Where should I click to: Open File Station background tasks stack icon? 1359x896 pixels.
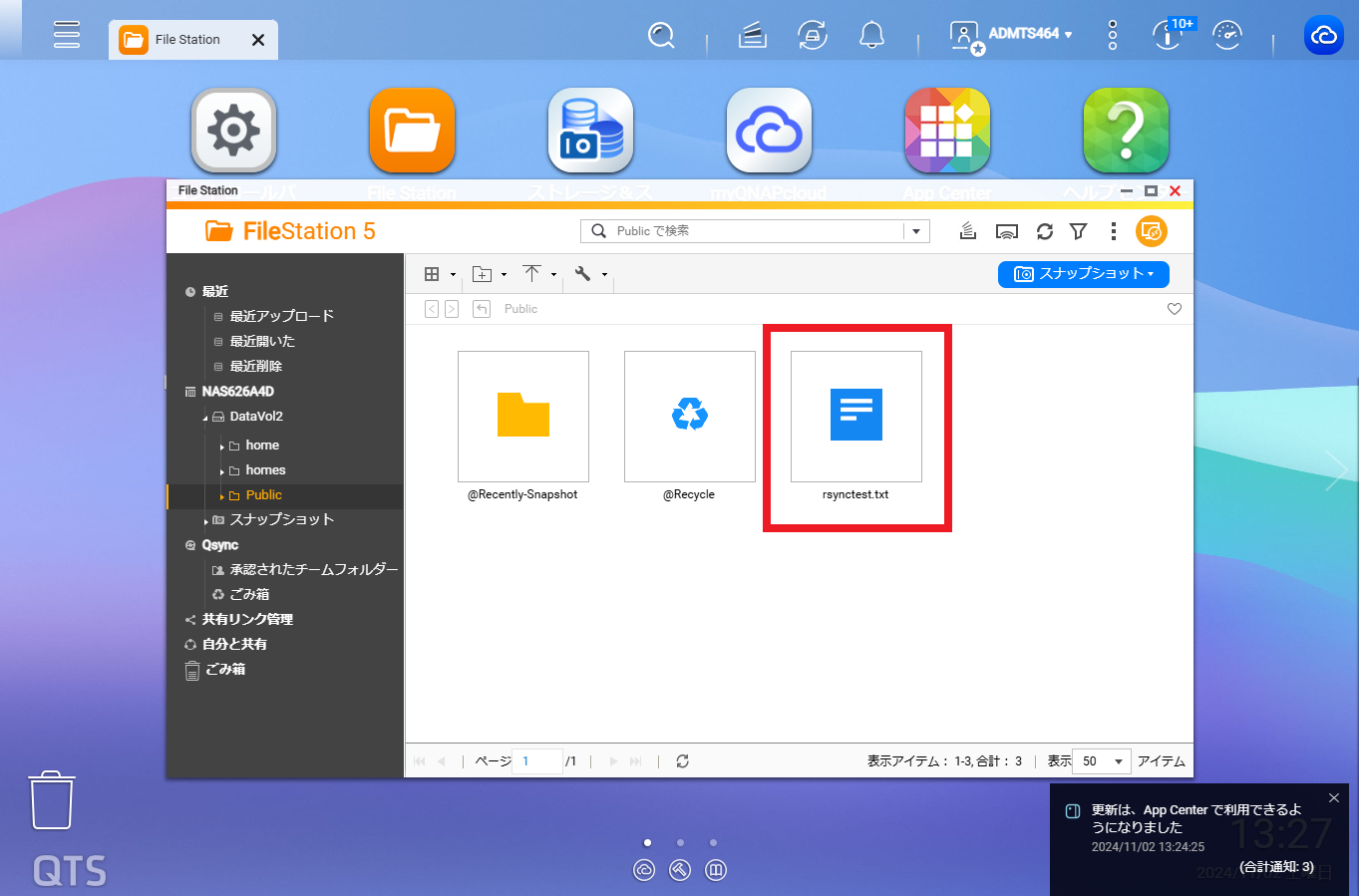point(967,231)
